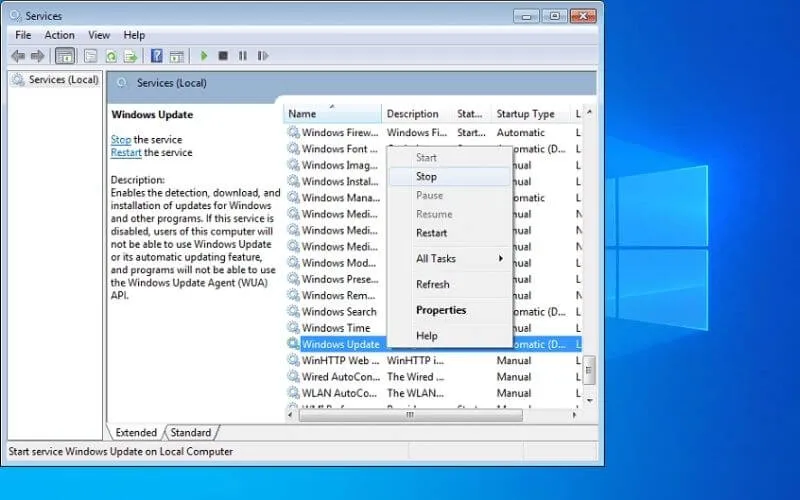Click the Restart the service link

click(x=126, y=153)
